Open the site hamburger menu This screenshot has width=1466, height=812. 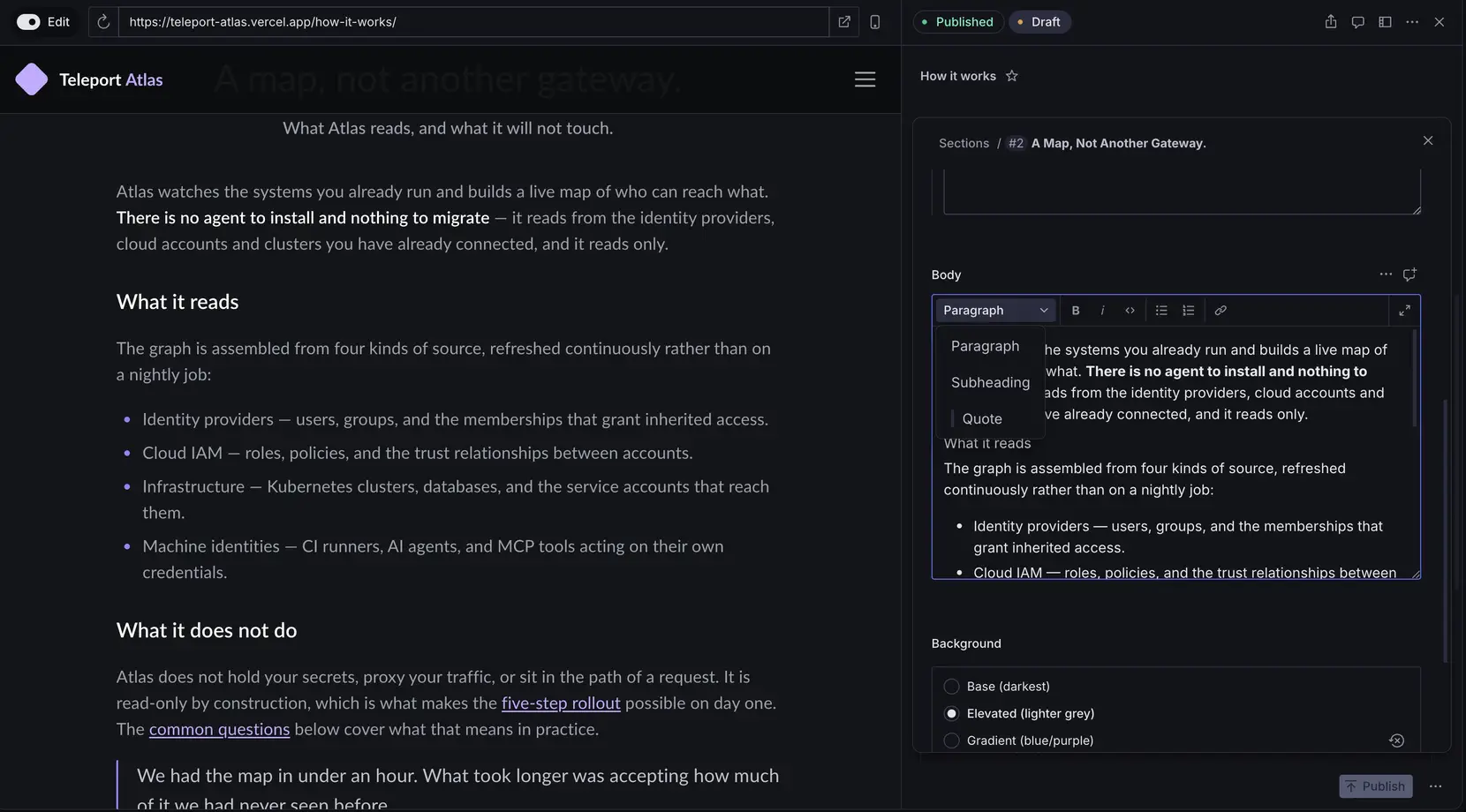click(x=865, y=79)
